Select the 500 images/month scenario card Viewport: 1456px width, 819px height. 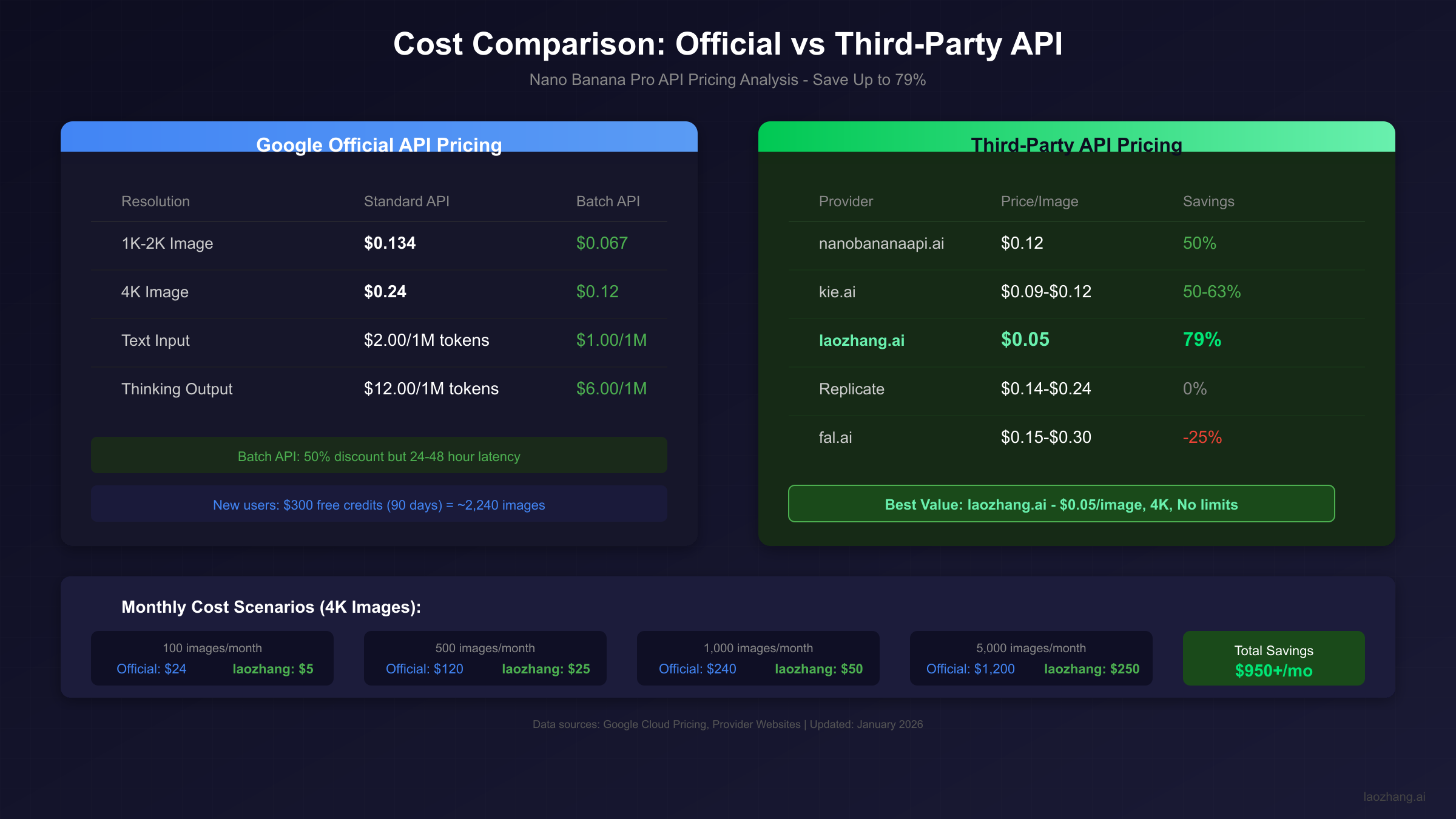[x=485, y=658]
